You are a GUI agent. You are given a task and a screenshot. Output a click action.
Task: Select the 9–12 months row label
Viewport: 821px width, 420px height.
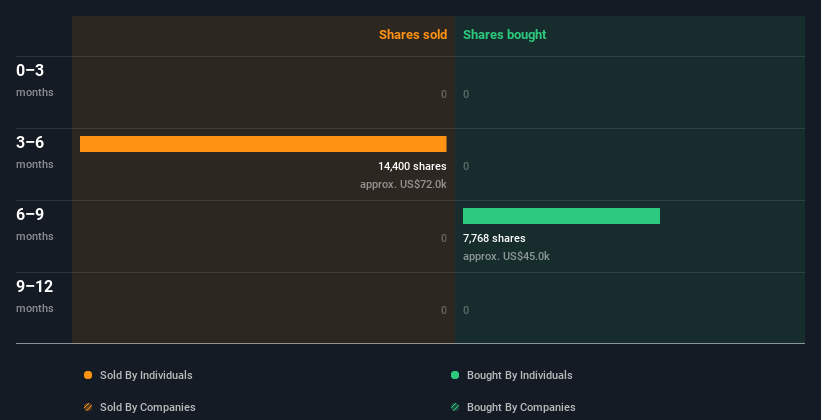pos(35,296)
